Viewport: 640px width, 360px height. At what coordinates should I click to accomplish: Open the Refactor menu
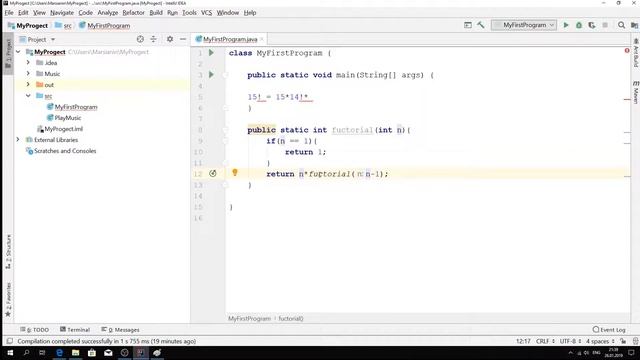pyautogui.click(x=133, y=13)
